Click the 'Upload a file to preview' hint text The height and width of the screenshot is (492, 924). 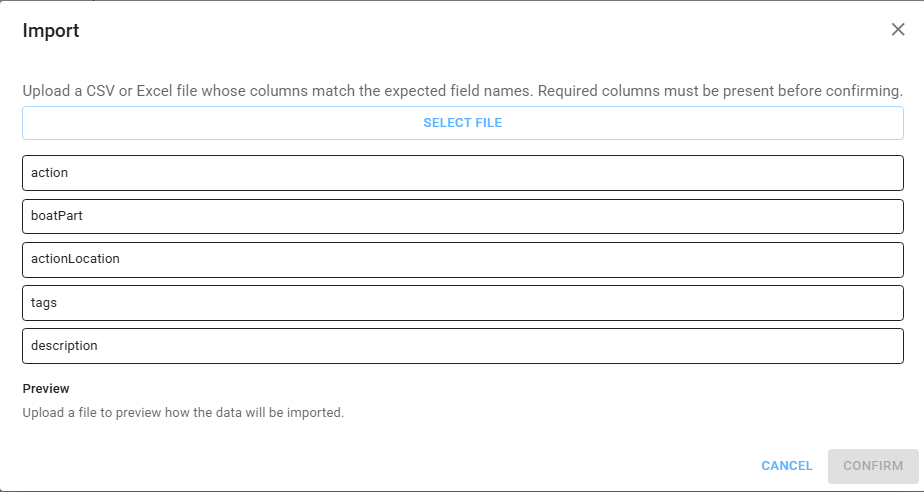(183, 412)
